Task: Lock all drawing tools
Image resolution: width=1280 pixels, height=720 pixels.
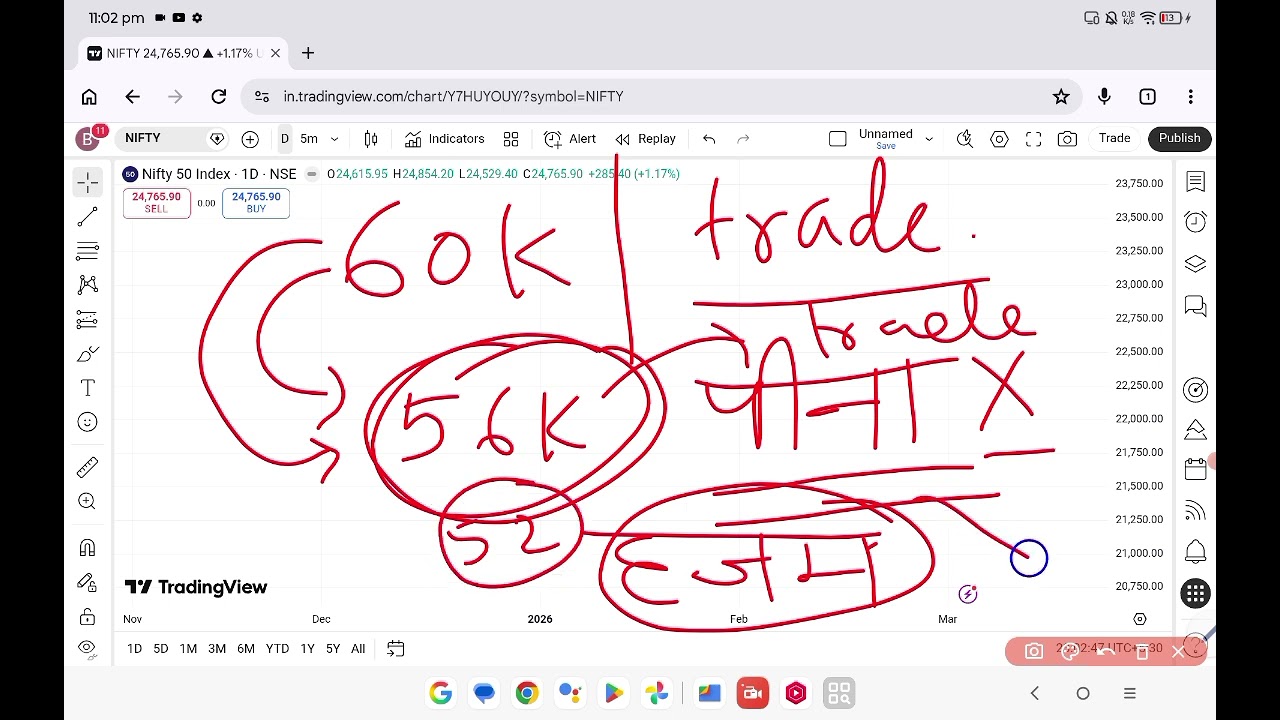Action: (x=88, y=616)
